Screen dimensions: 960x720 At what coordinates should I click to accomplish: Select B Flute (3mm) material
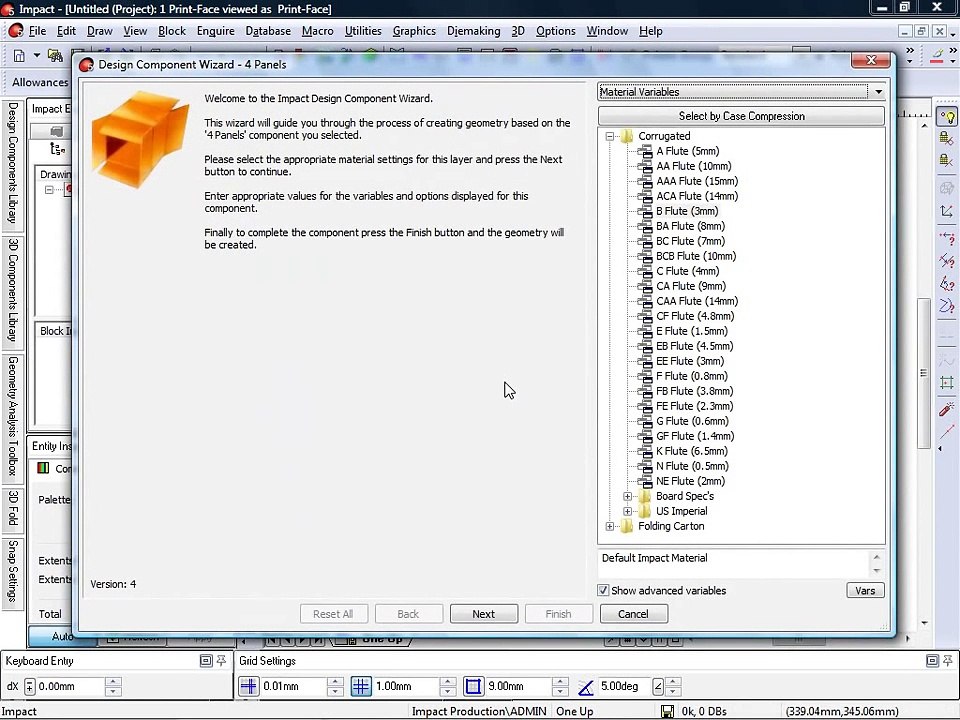687,211
